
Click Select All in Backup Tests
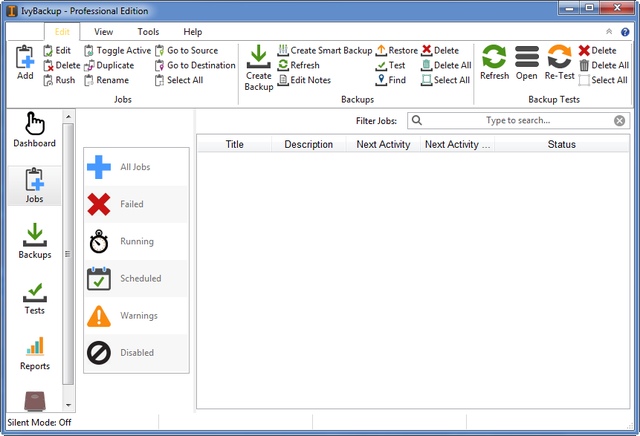click(603, 80)
